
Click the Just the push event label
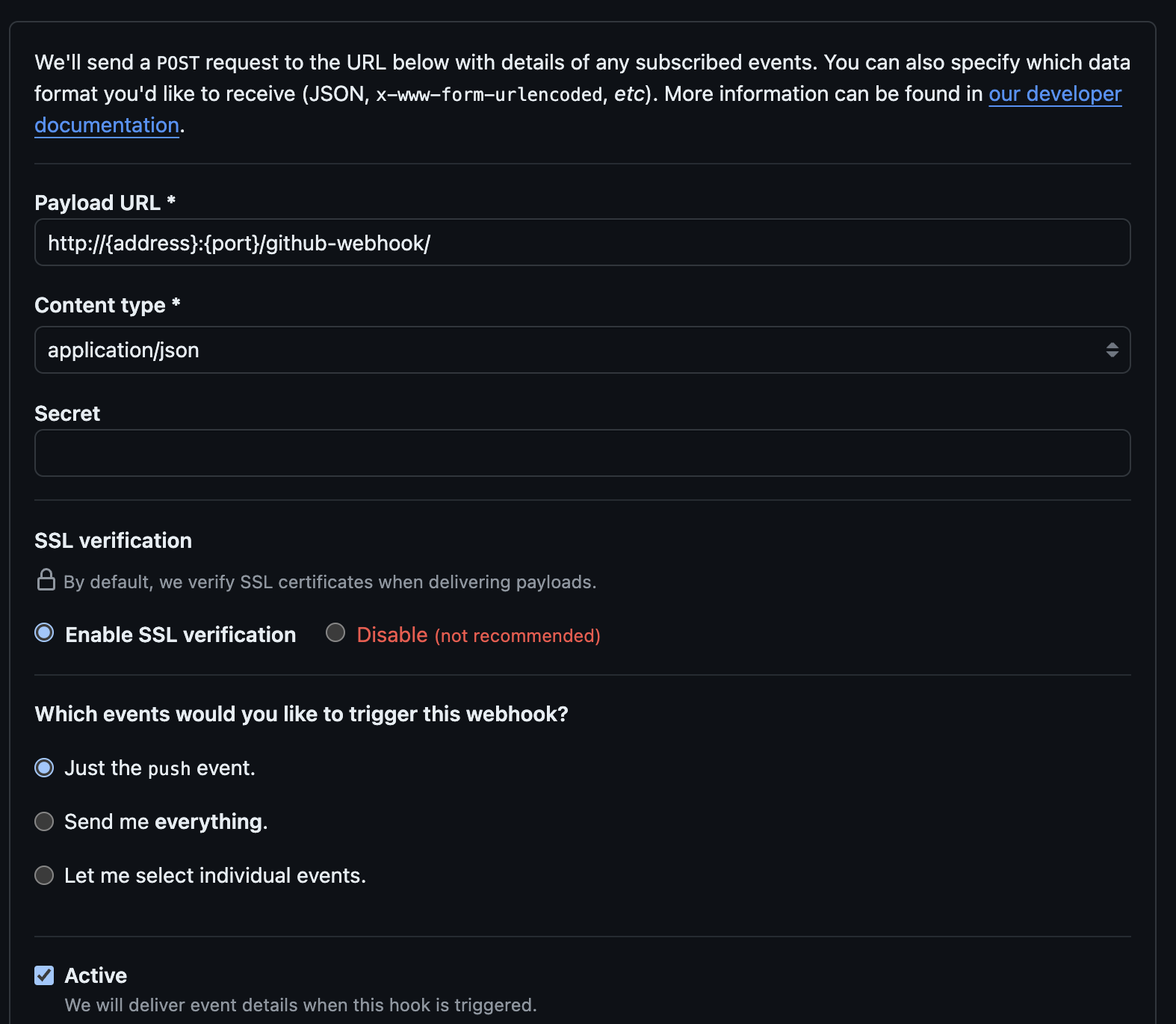160,768
